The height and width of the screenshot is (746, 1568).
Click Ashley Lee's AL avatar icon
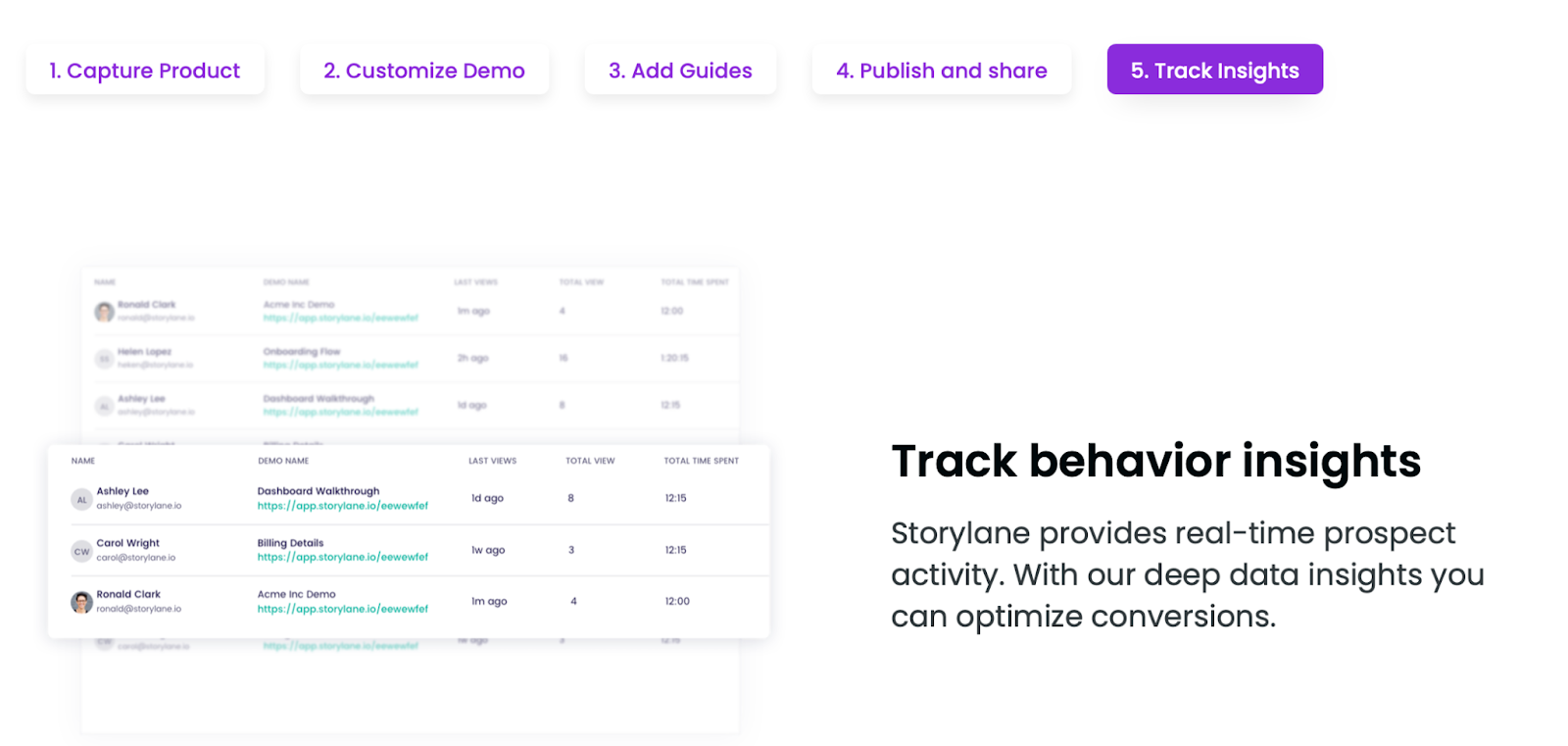coord(81,499)
